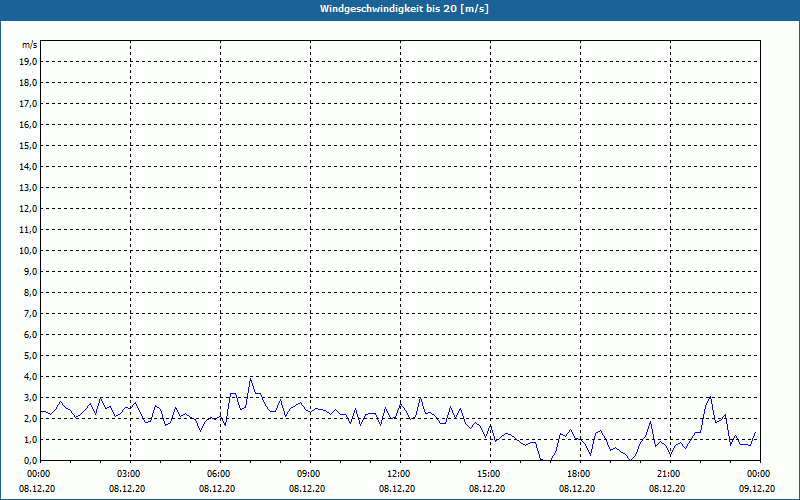Click the '15:00' time label
The image size is (800, 500).
click(x=490, y=474)
